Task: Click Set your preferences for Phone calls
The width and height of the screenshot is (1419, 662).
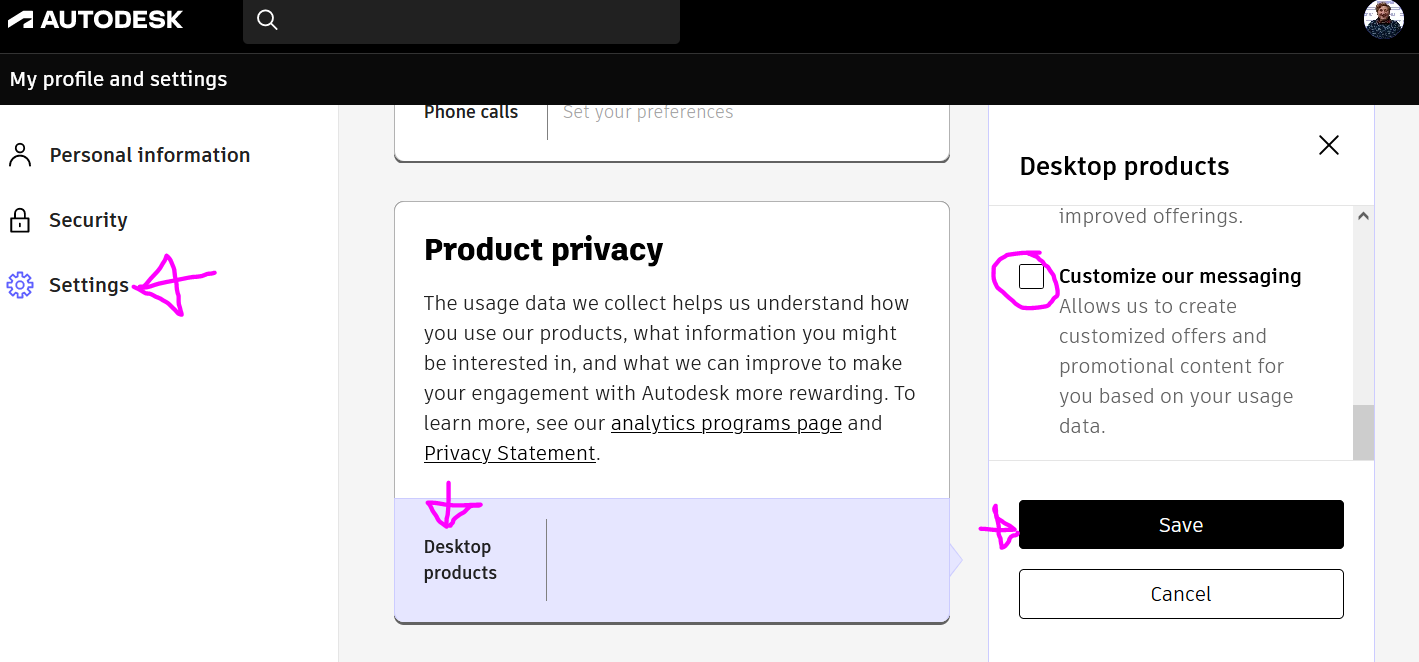Action: [x=648, y=111]
